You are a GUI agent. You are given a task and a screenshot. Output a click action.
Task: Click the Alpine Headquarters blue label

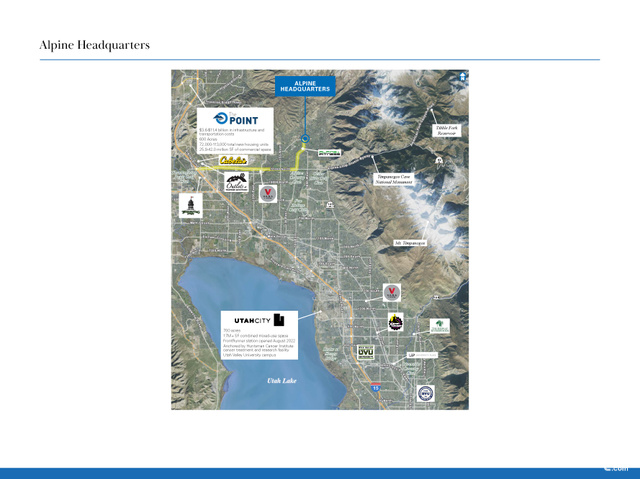(x=305, y=86)
